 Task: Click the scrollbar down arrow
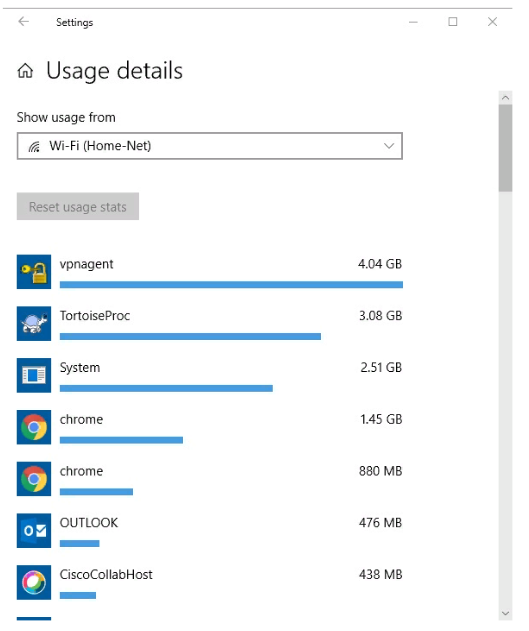point(506,614)
